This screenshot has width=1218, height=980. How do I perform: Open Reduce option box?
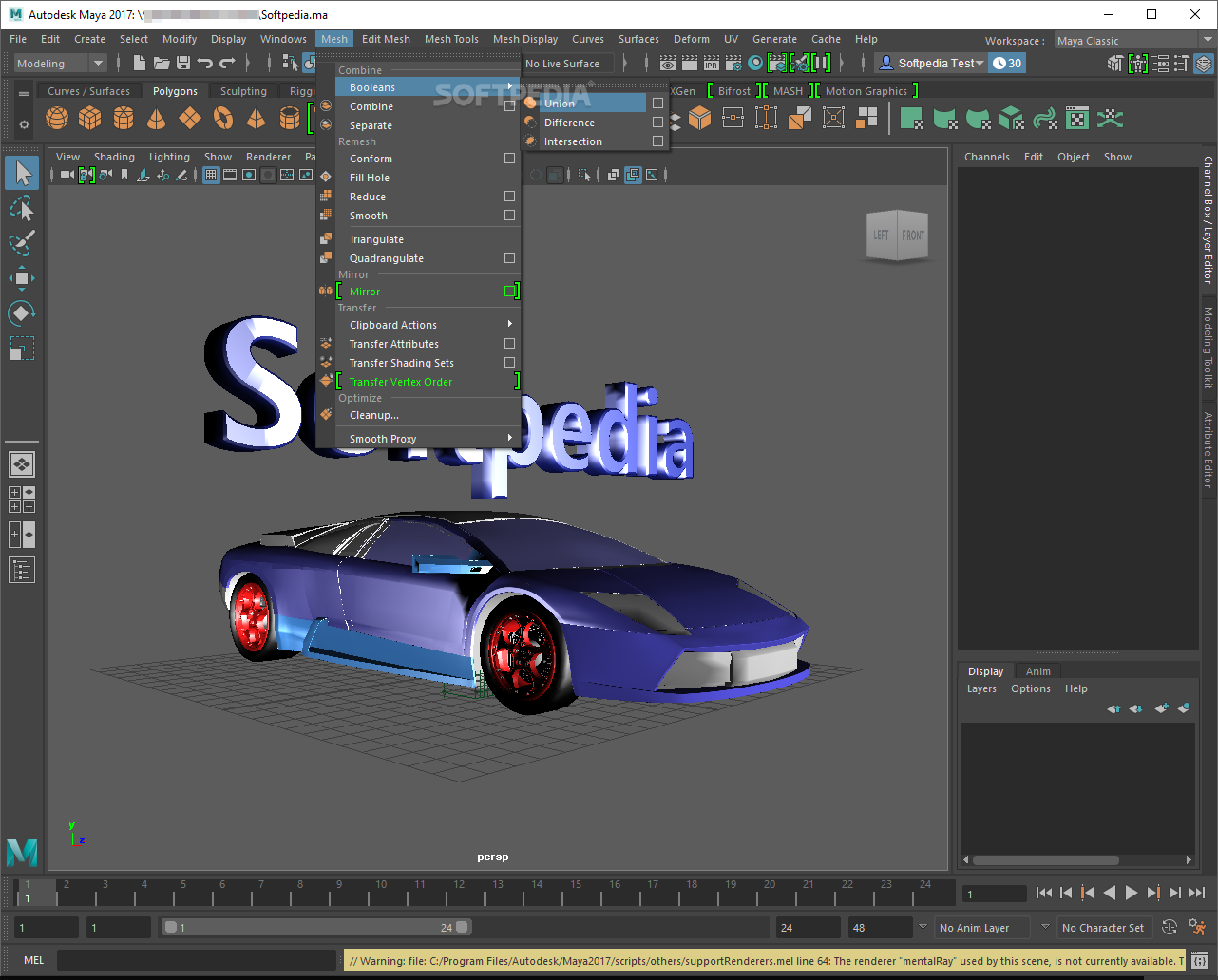(x=509, y=197)
